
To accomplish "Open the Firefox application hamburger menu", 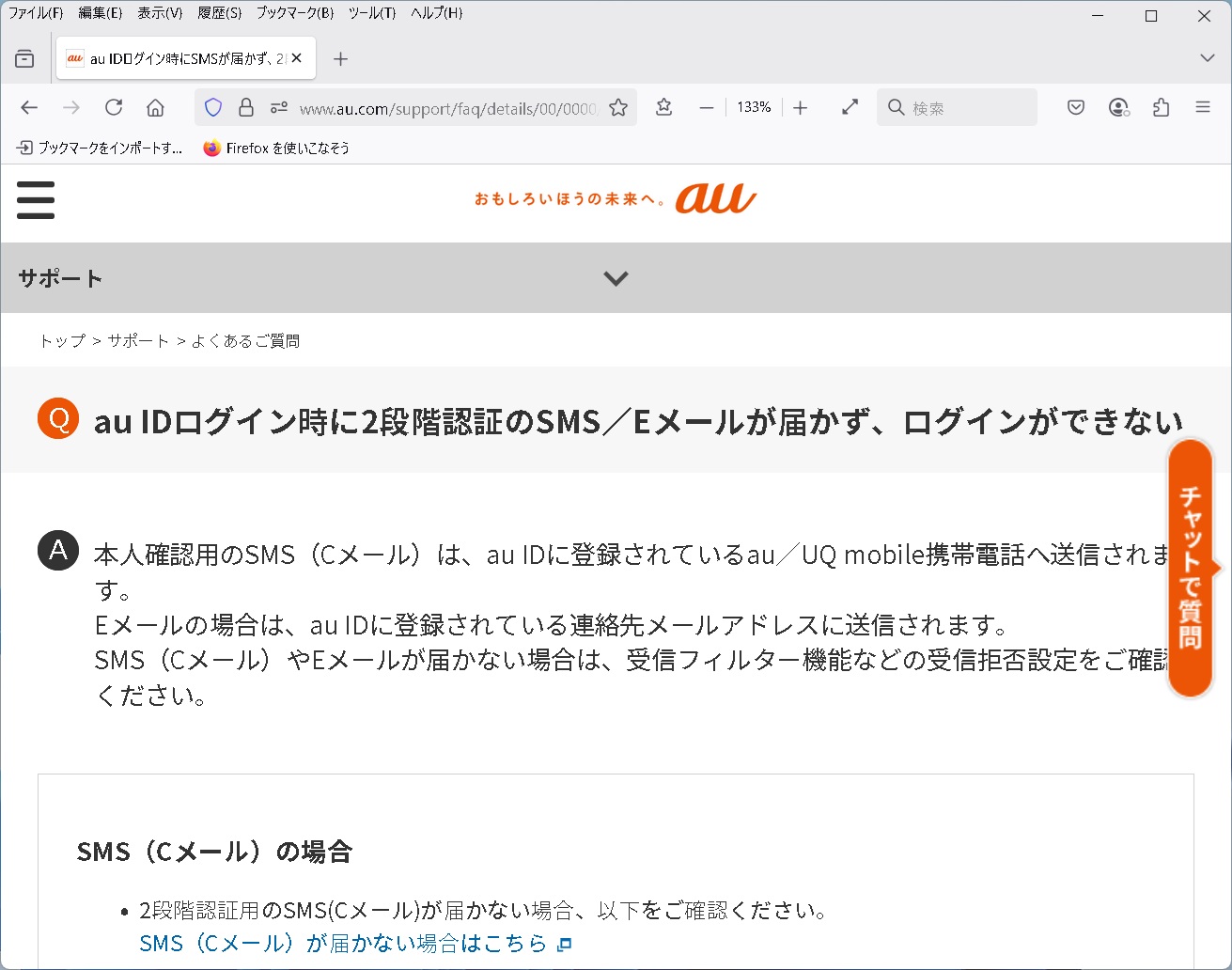I will click(x=1203, y=108).
